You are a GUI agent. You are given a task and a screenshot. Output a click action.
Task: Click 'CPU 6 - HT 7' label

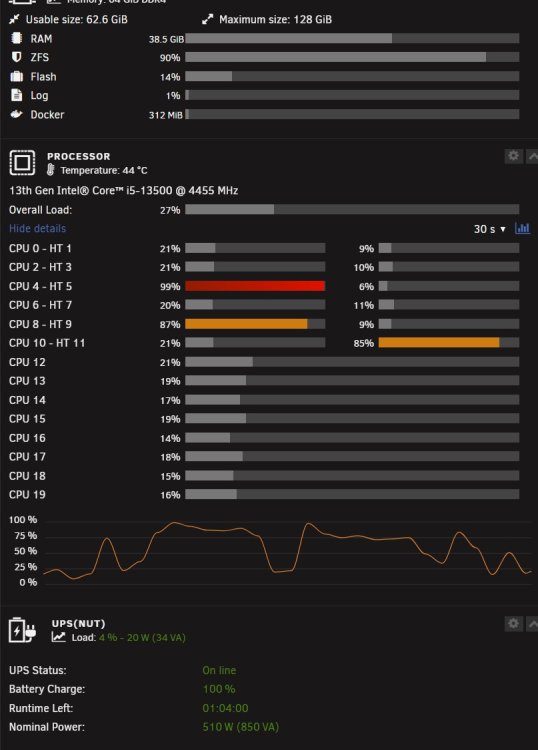[x=40, y=305]
